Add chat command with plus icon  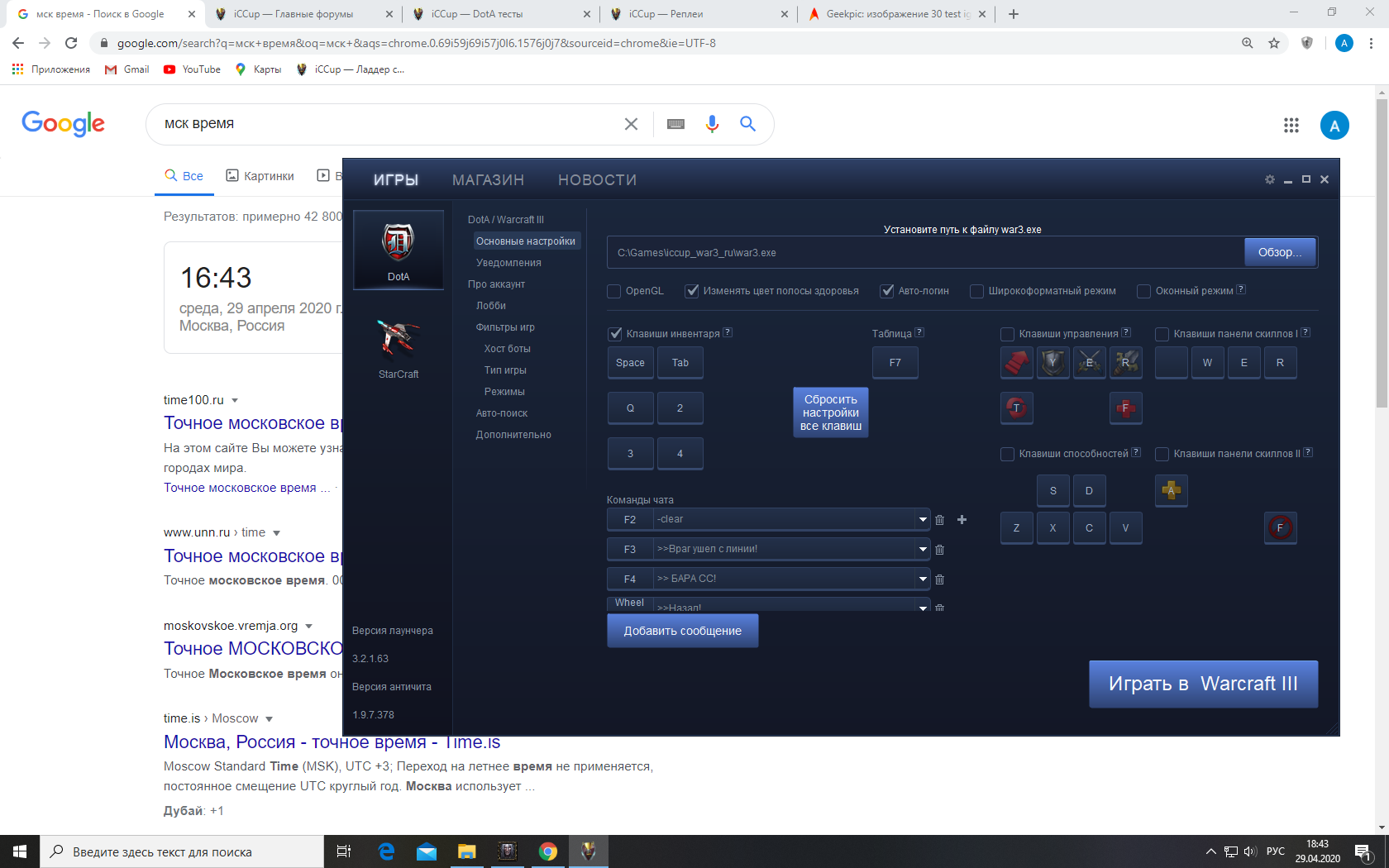tap(962, 520)
